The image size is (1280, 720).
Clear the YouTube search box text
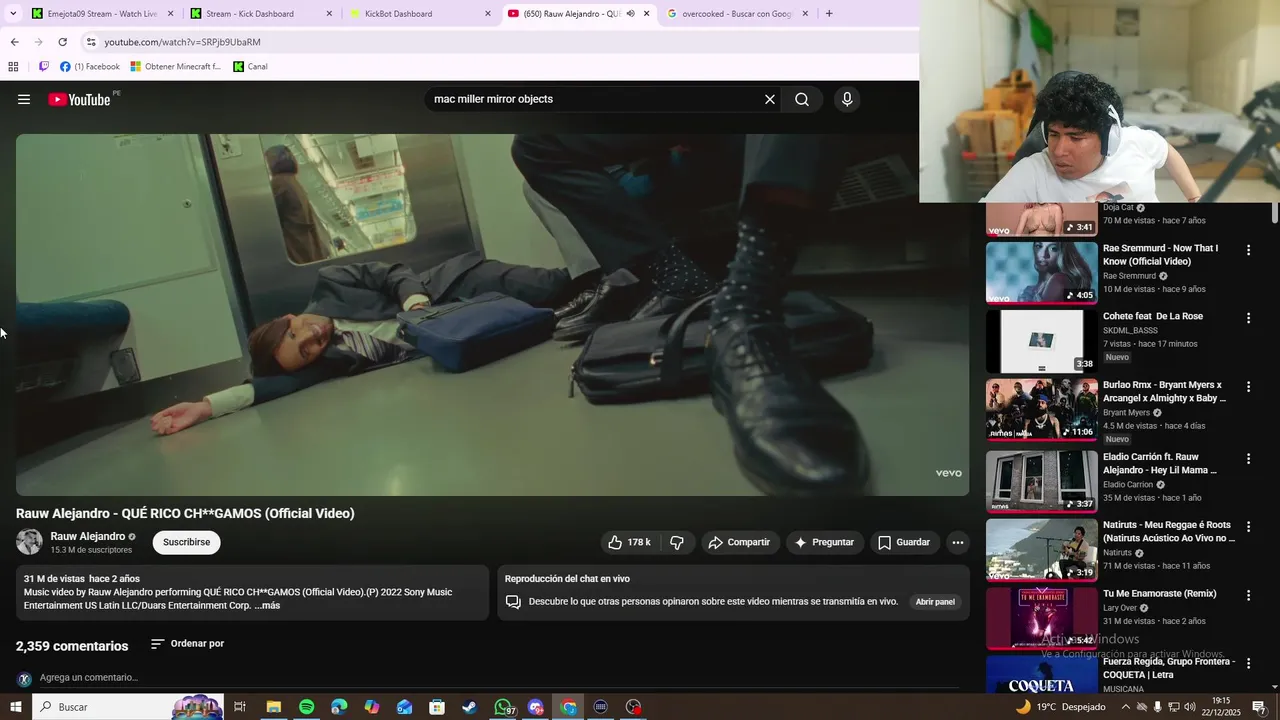[x=770, y=99]
